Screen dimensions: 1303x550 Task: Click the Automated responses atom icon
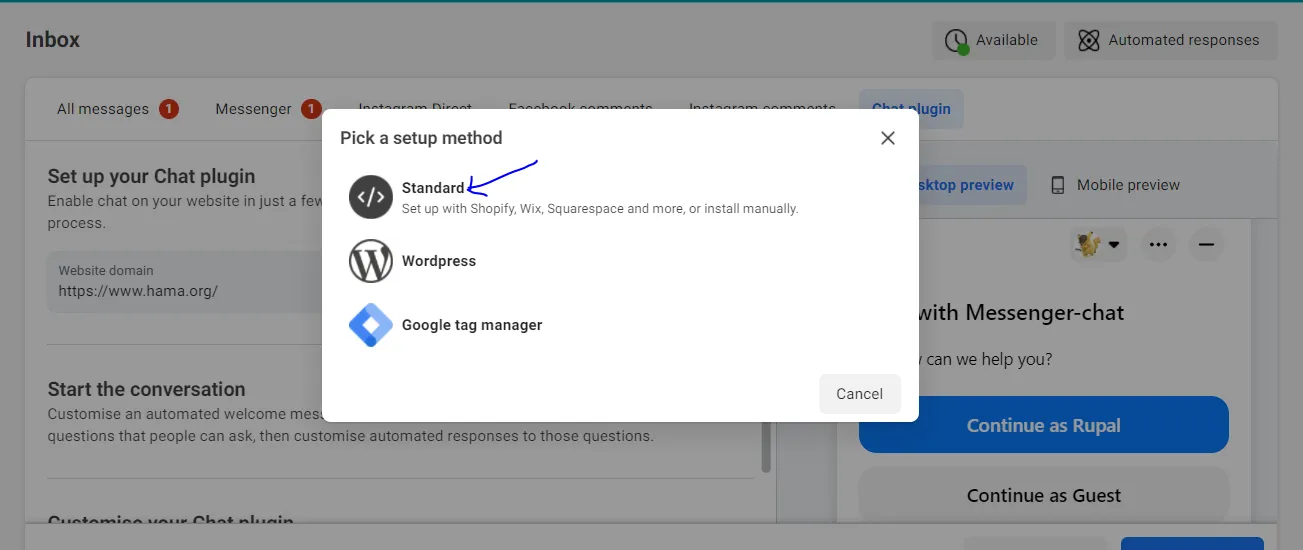coord(1089,41)
